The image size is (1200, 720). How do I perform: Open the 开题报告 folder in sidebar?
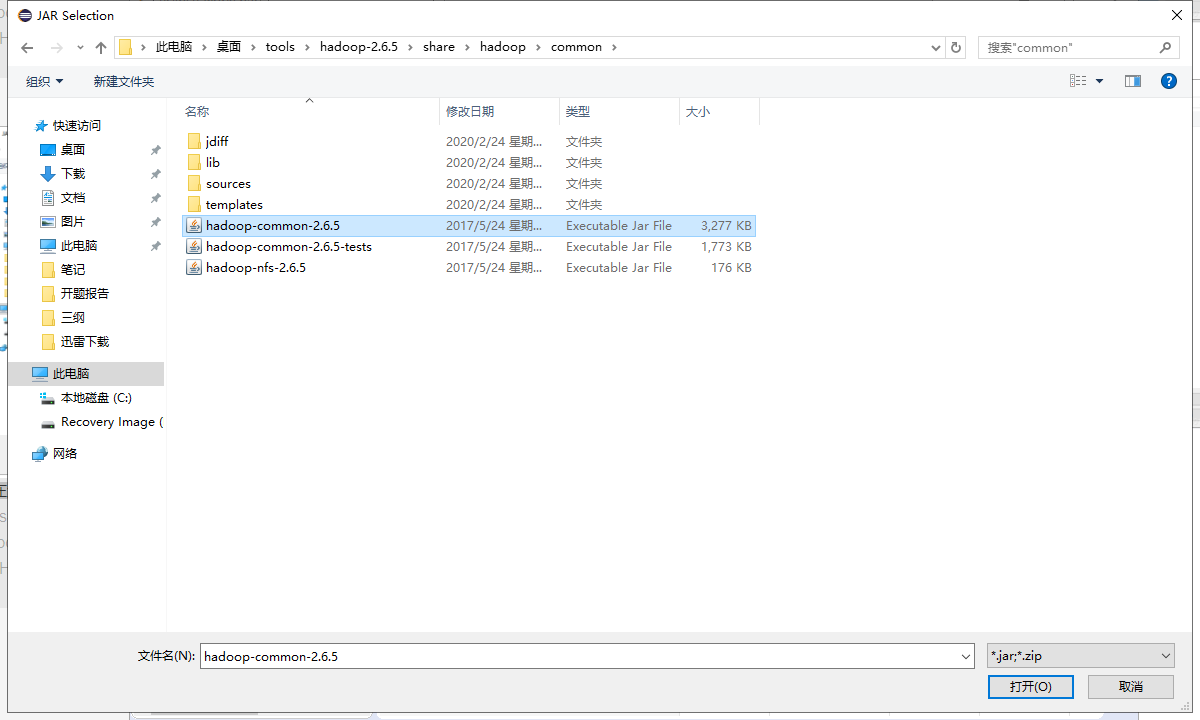85,293
